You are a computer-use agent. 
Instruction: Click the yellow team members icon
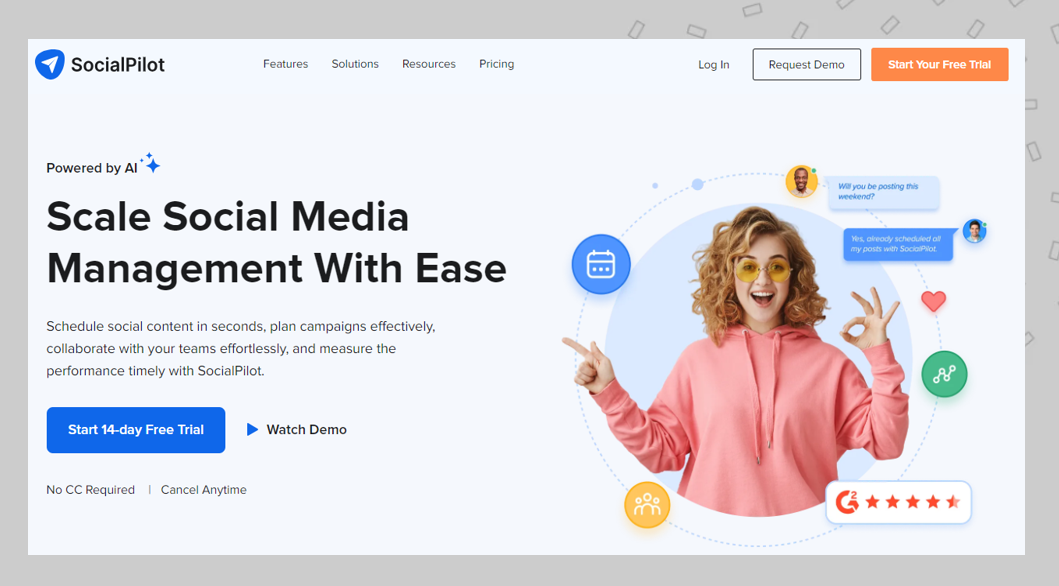click(x=647, y=505)
